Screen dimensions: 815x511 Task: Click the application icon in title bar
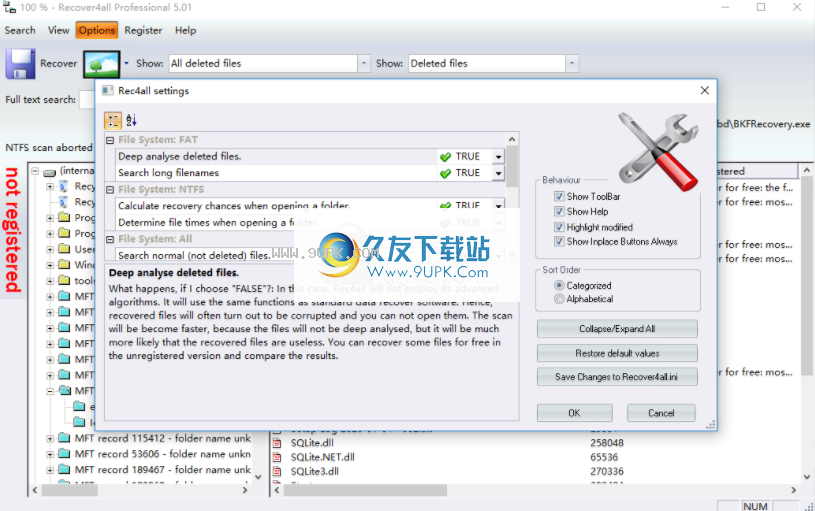tap(9, 7)
